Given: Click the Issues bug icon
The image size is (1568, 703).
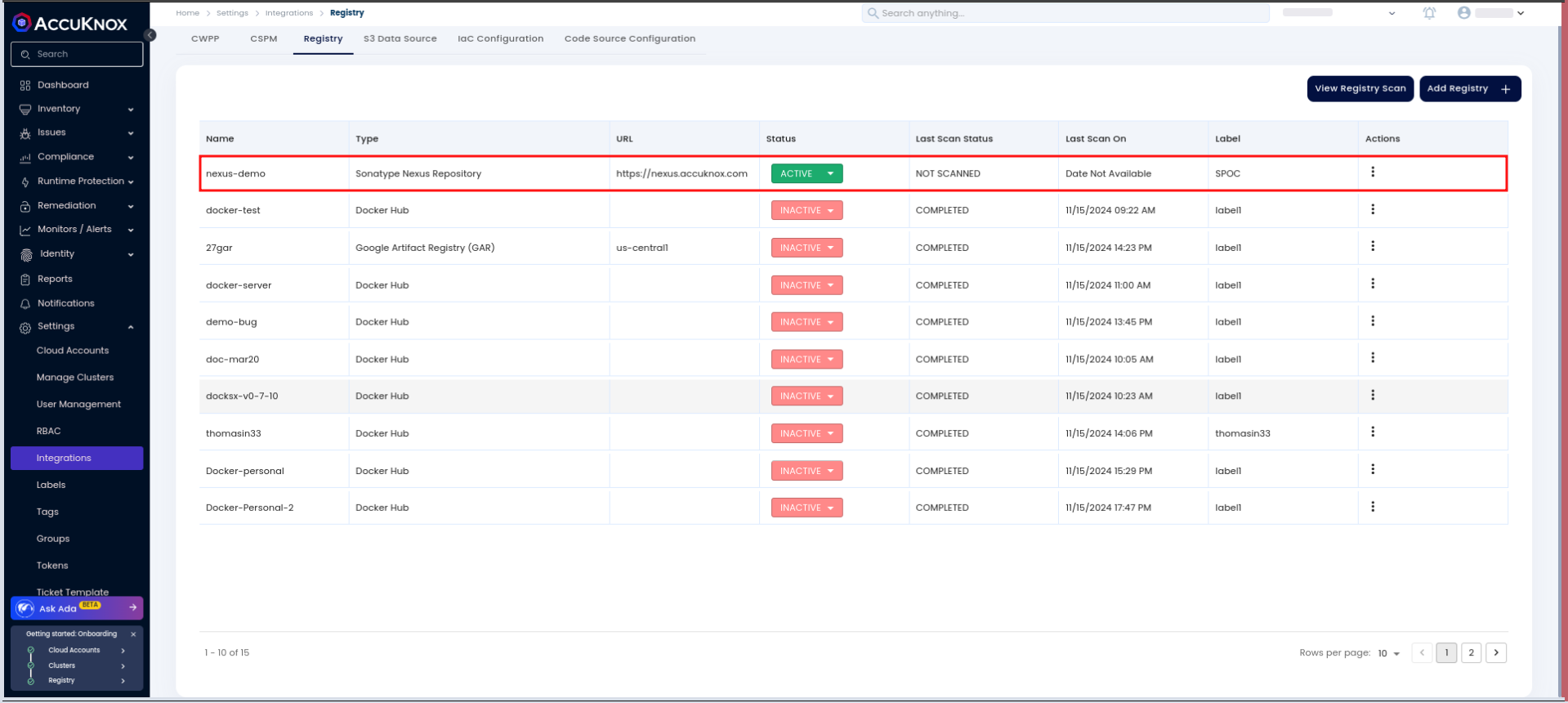Looking at the screenshot, I should (25, 132).
